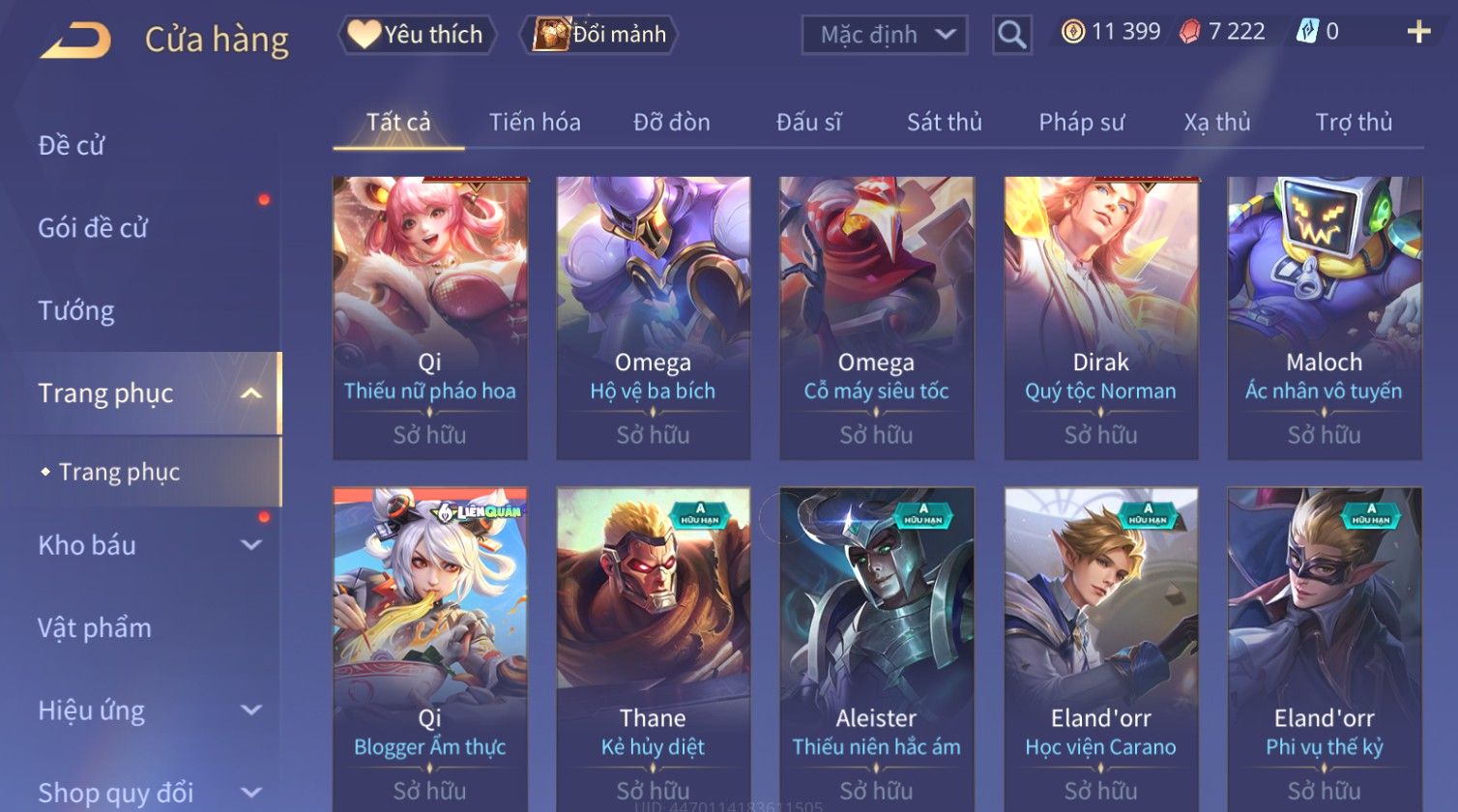The image size is (1458, 812).
Task: Select the Qi Blogger Ẩm thực skin card
Action: pos(430,650)
